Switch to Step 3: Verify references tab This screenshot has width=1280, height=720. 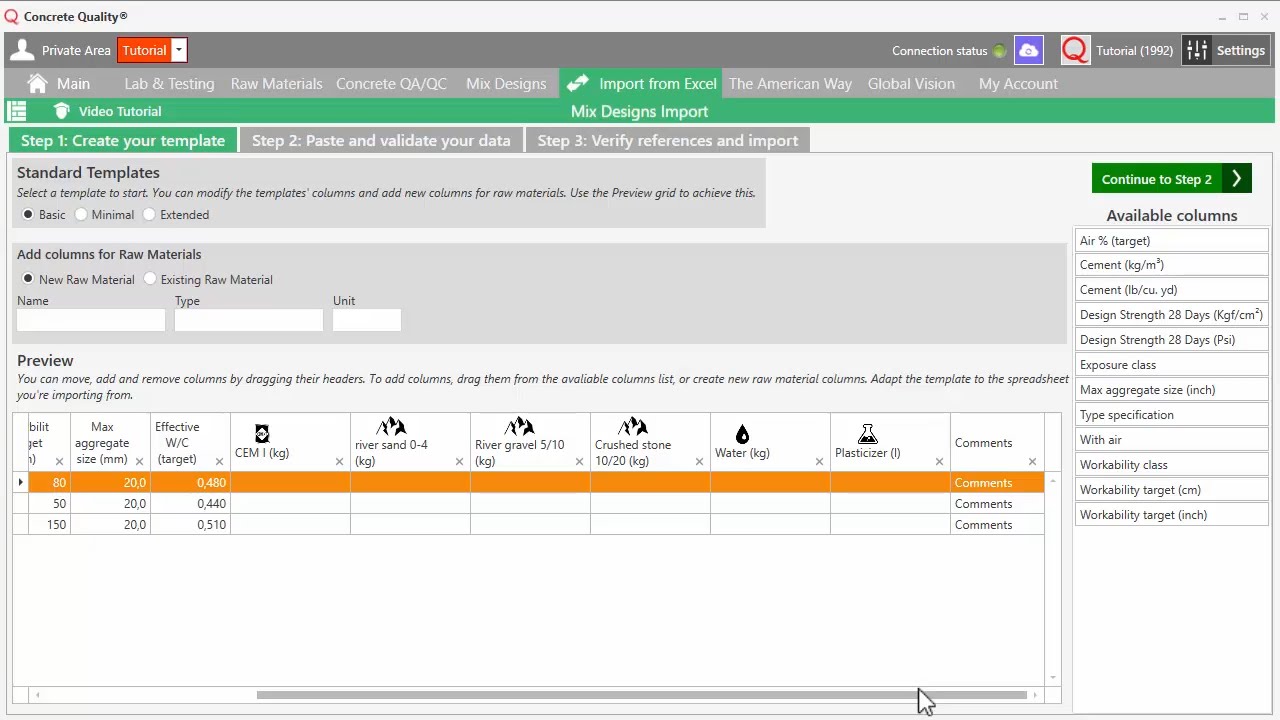point(668,140)
